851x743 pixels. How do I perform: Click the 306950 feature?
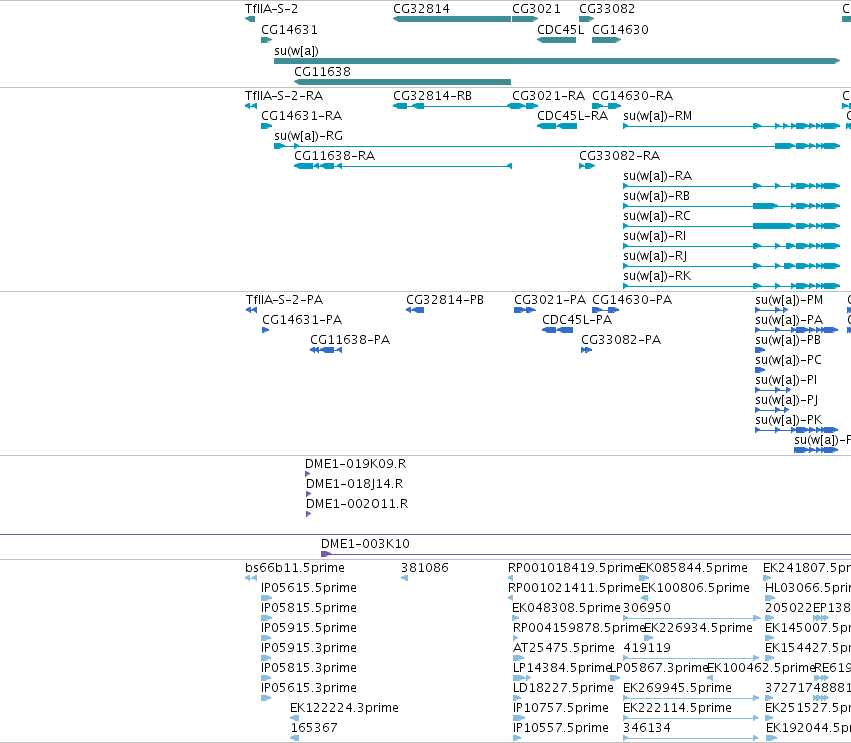pos(647,608)
